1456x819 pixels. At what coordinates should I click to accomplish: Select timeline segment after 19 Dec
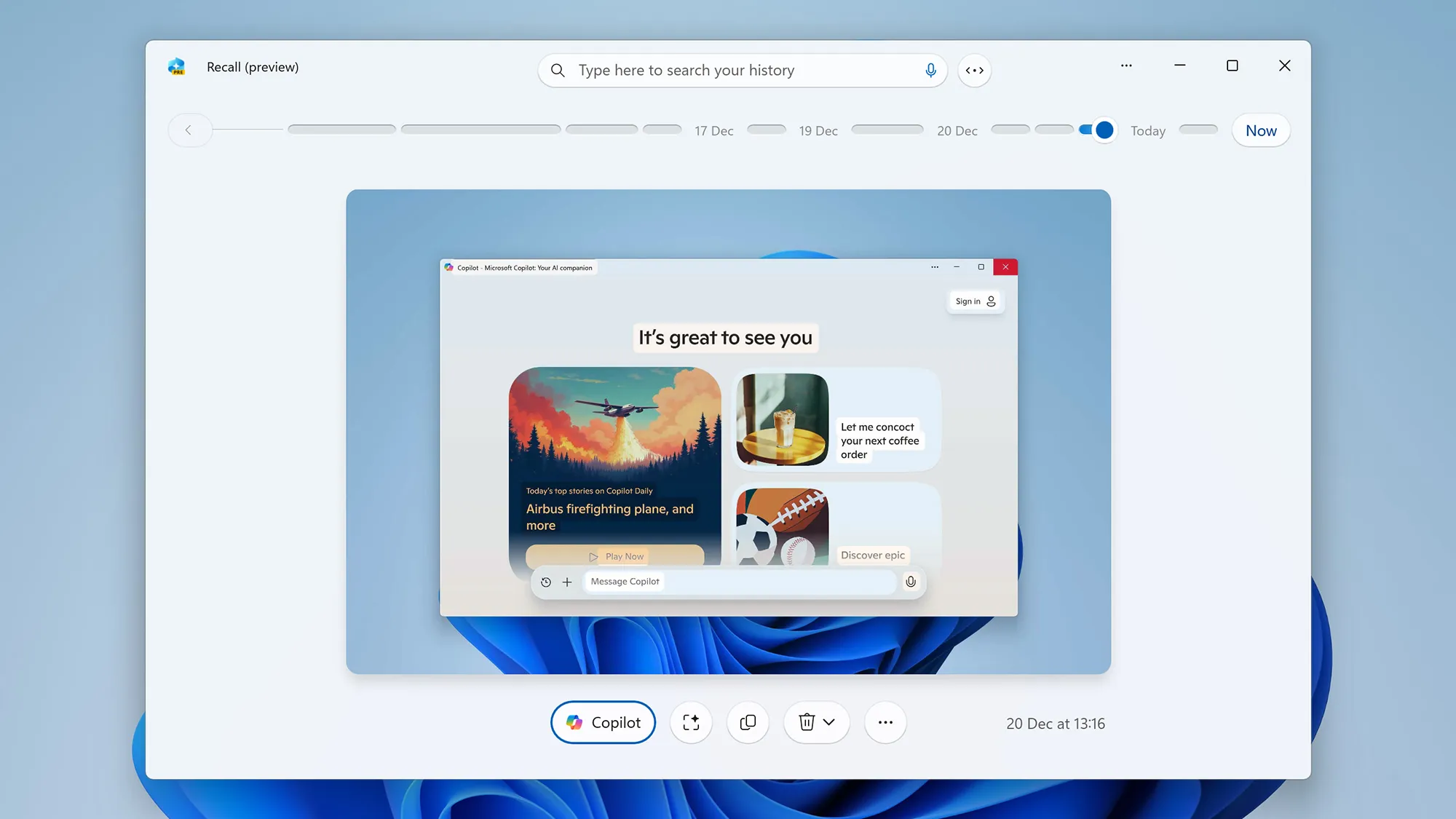coord(887,130)
